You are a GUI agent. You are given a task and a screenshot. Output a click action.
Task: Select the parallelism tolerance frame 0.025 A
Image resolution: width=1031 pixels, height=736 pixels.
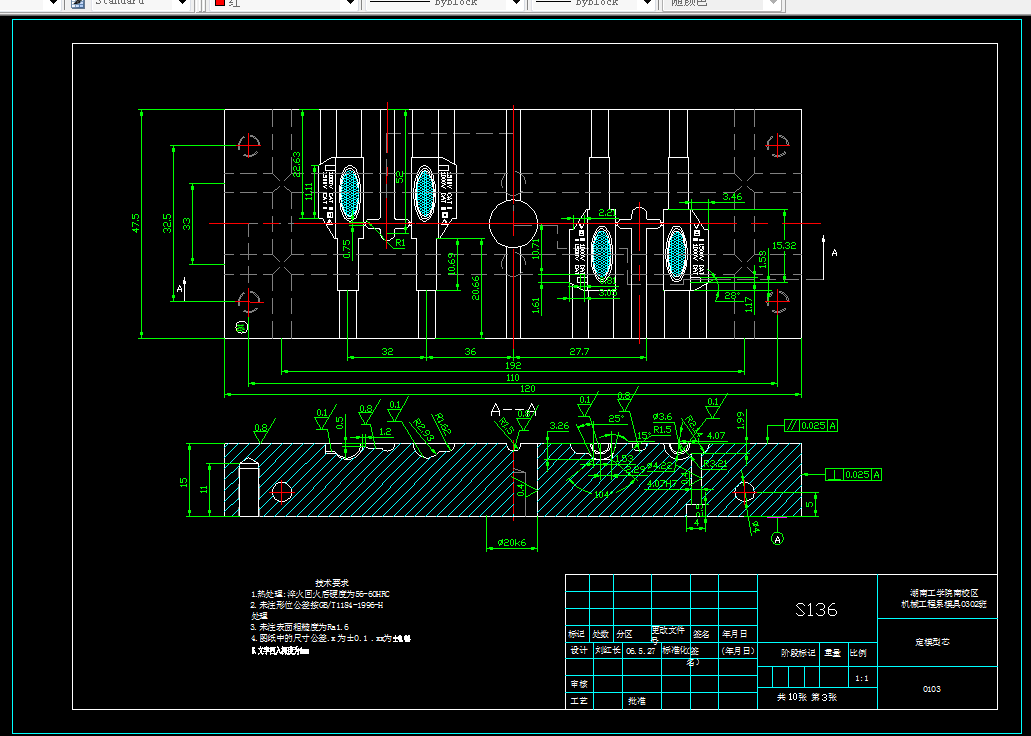point(809,426)
